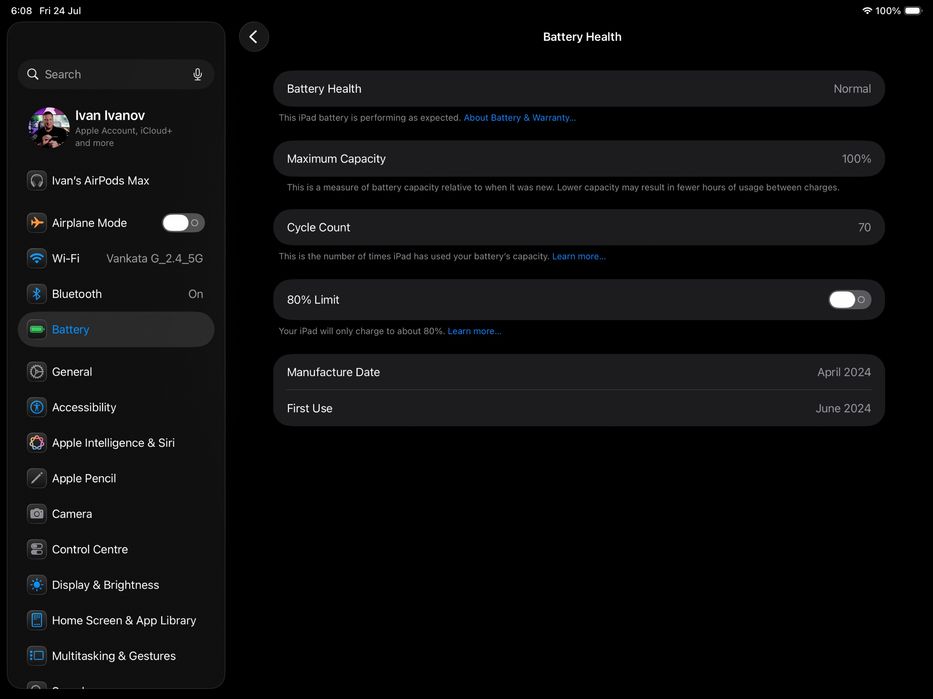
Task: Select Battery in the sidebar
Action: pos(116,330)
